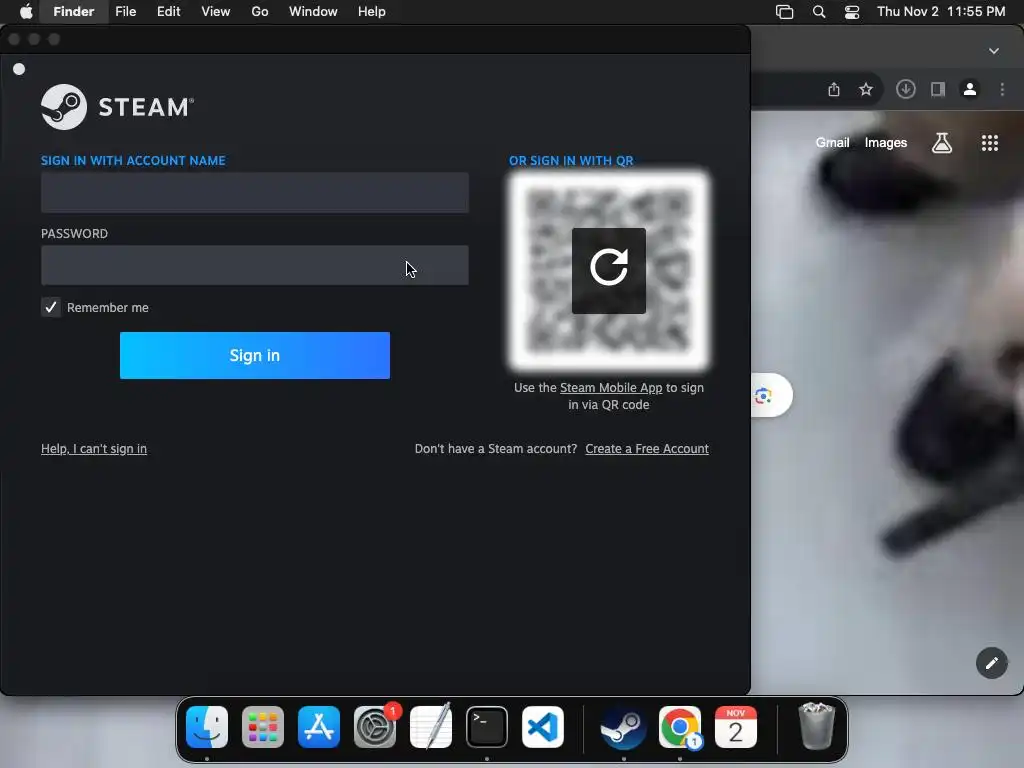Follow the Steam Mobile App link
The image size is (1024, 768).
coord(611,387)
